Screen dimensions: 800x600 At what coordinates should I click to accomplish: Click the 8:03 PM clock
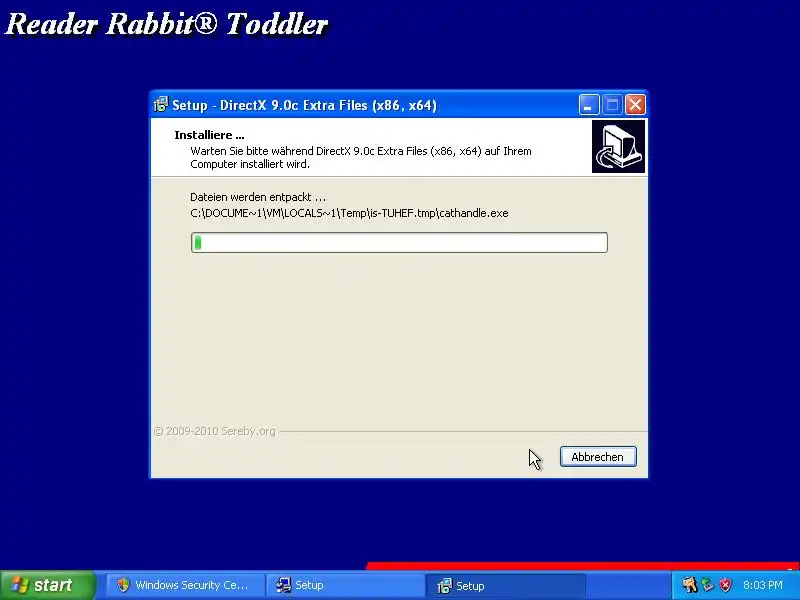(763, 585)
